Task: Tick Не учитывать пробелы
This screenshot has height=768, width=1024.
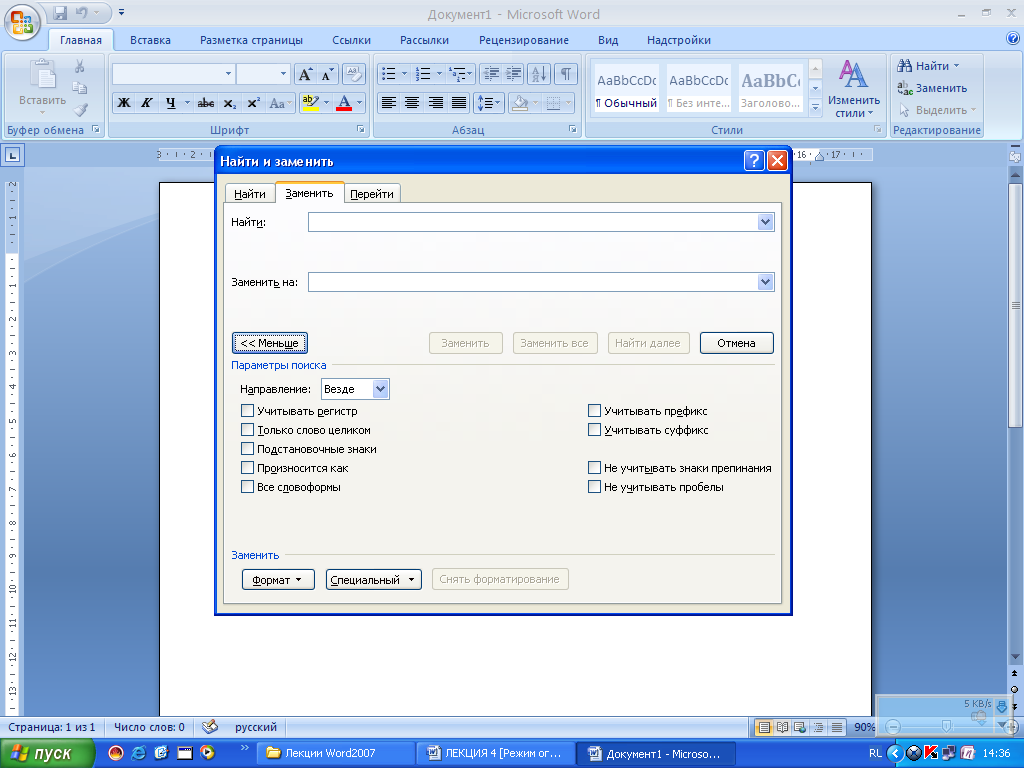Action: tap(594, 487)
